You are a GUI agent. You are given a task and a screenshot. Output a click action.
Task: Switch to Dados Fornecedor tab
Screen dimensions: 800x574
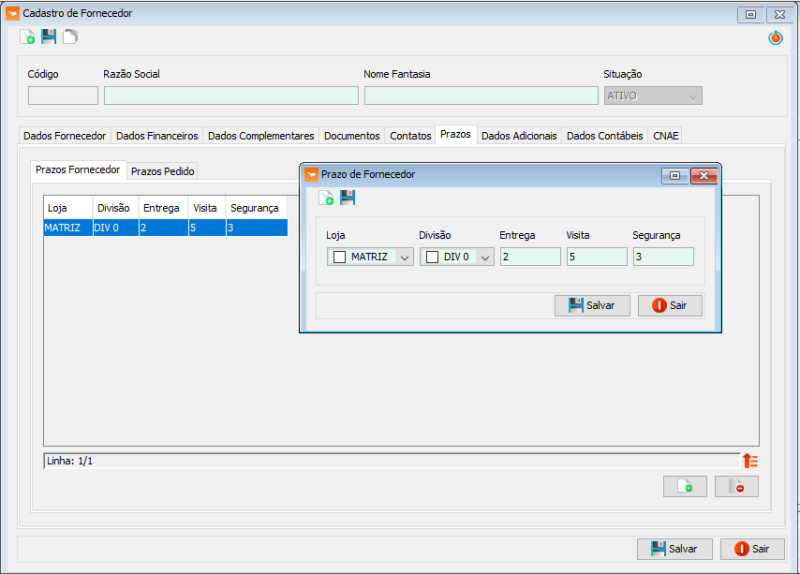(65, 136)
